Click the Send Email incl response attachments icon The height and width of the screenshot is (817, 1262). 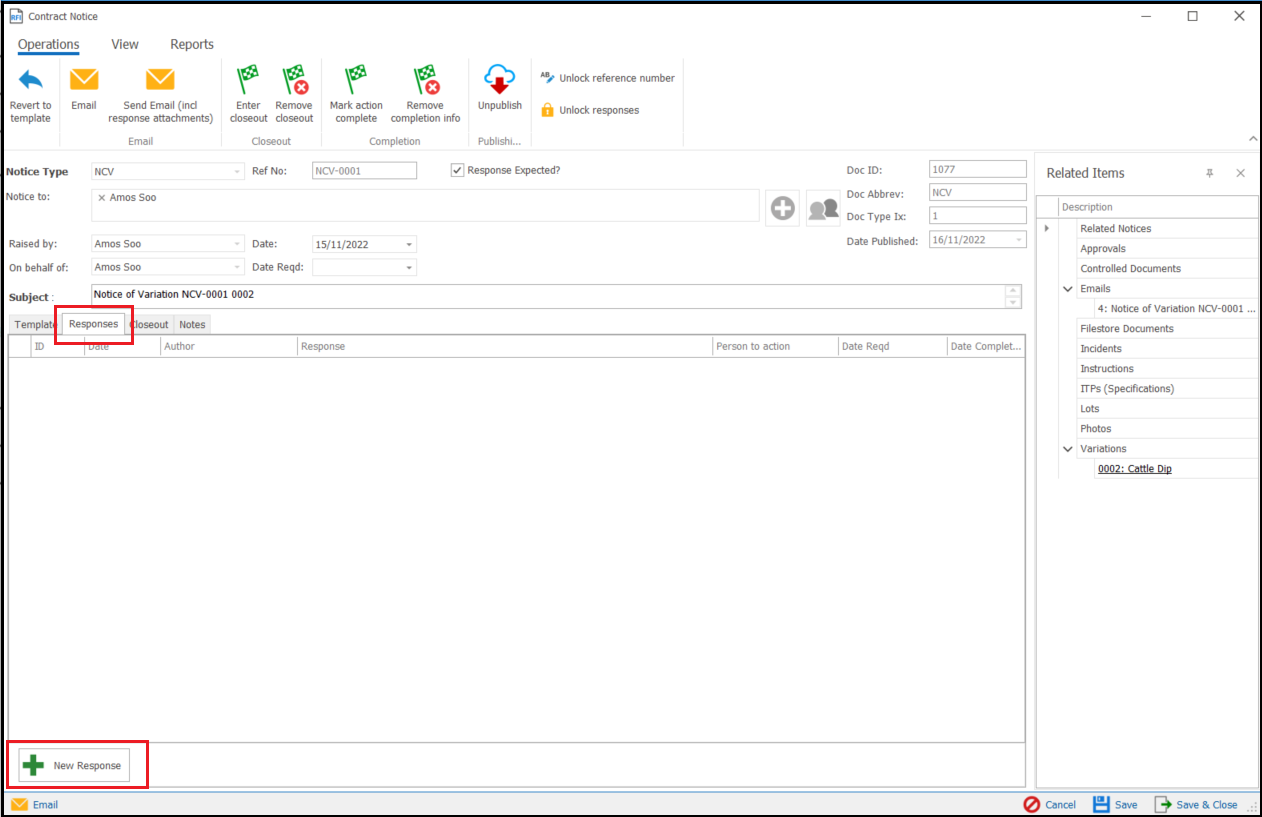click(x=160, y=80)
